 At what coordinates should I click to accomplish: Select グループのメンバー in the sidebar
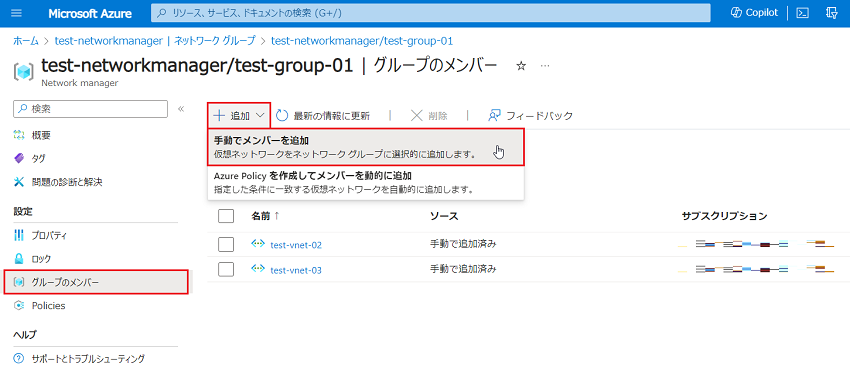pos(96,282)
